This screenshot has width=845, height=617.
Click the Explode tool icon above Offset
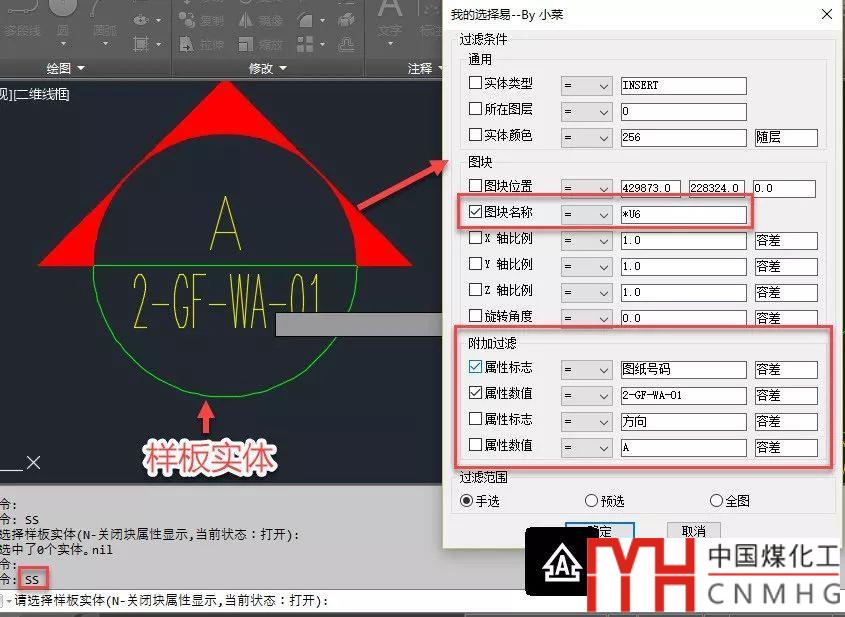(346, 20)
